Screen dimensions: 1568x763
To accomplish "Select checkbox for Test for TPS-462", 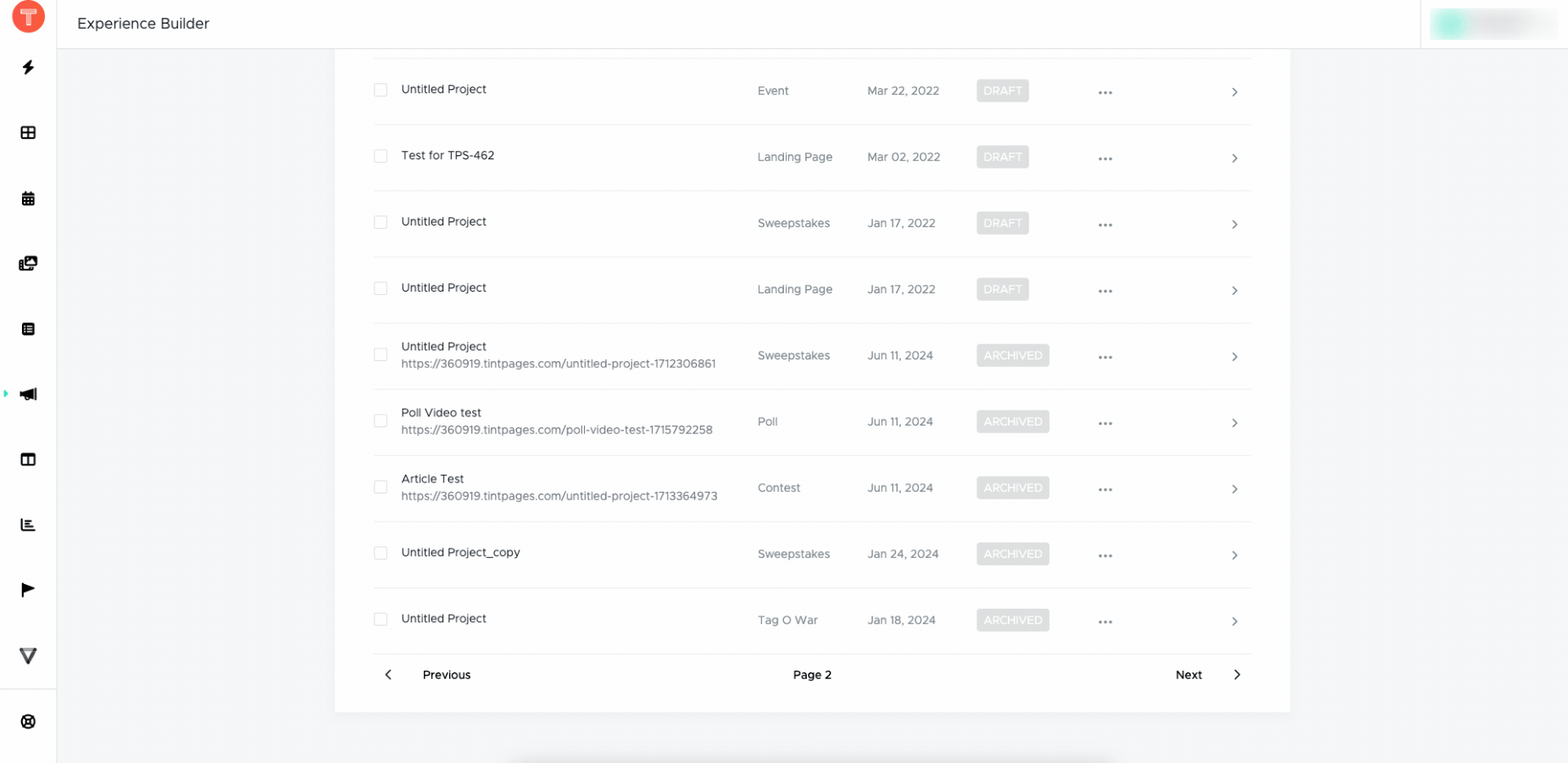I will [381, 156].
